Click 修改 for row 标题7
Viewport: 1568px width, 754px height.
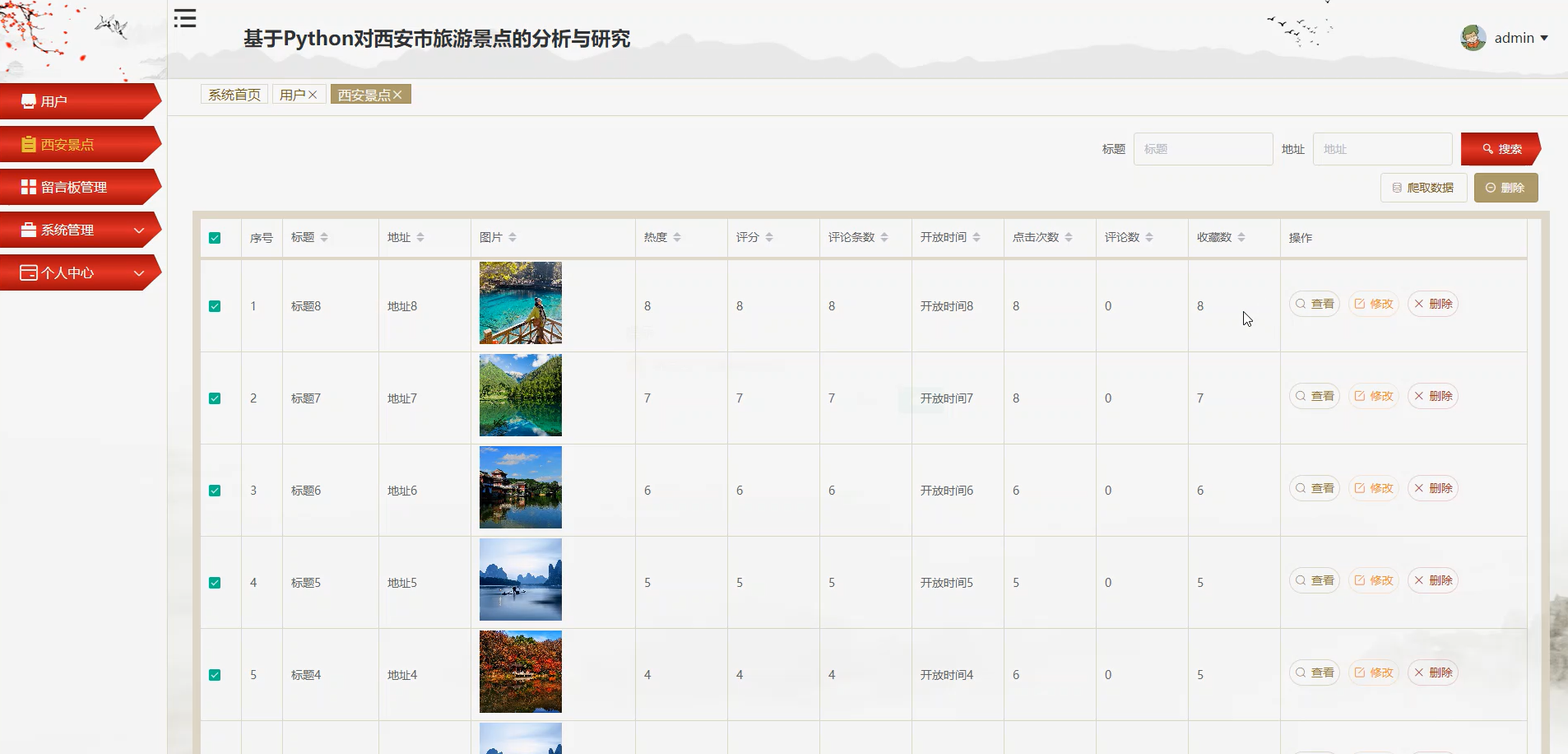[1374, 396]
